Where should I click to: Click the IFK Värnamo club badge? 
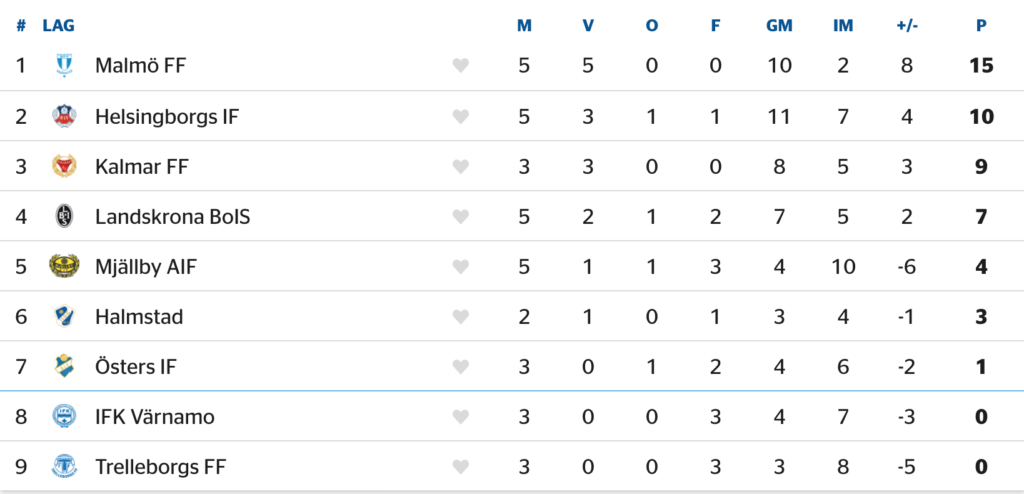64,416
